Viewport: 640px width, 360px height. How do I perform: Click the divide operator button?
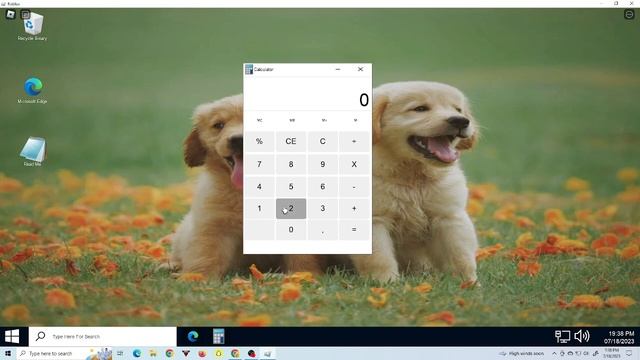[354, 141]
